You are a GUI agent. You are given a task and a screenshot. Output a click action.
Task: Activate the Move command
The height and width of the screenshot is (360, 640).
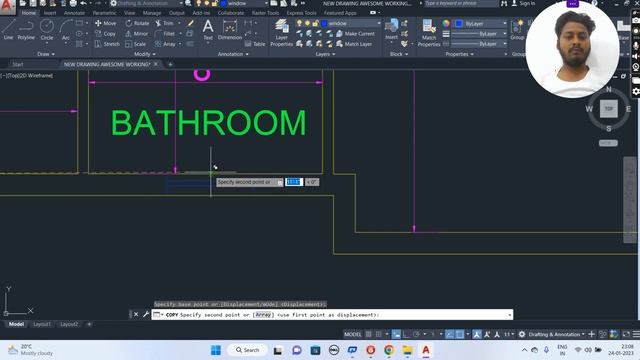pyautogui.click(x=106, y=23)
